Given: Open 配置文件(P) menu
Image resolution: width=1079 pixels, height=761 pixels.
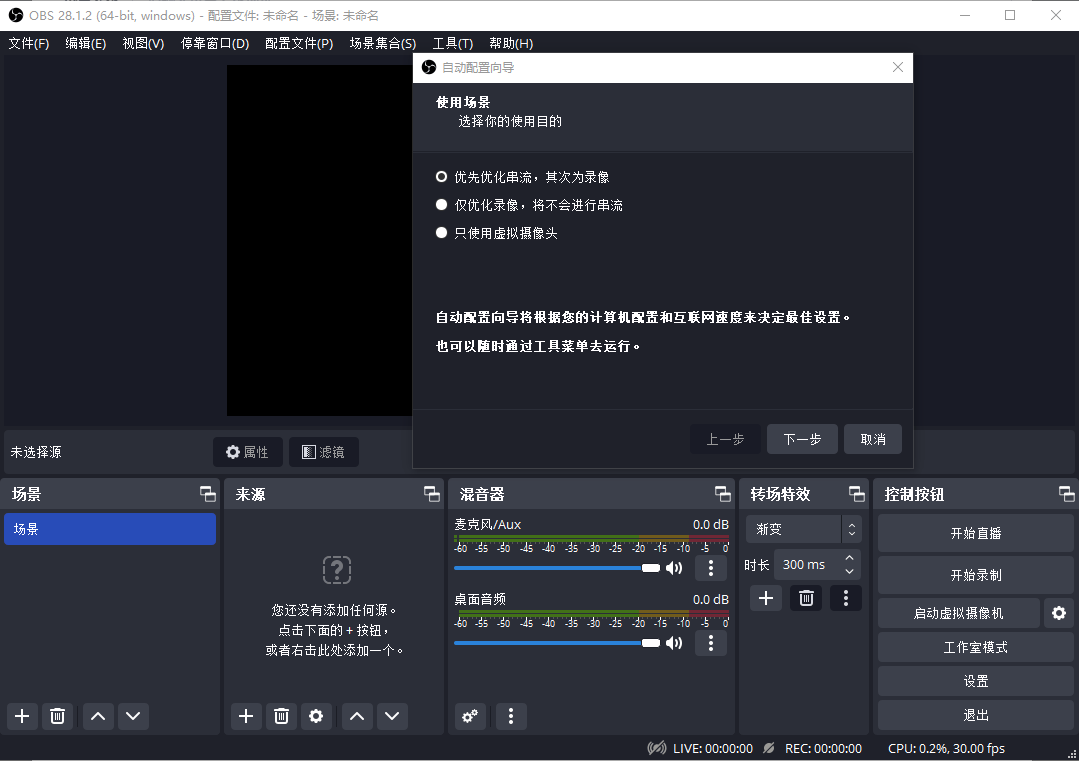Looking at the screenshot, I should point(299,43).
